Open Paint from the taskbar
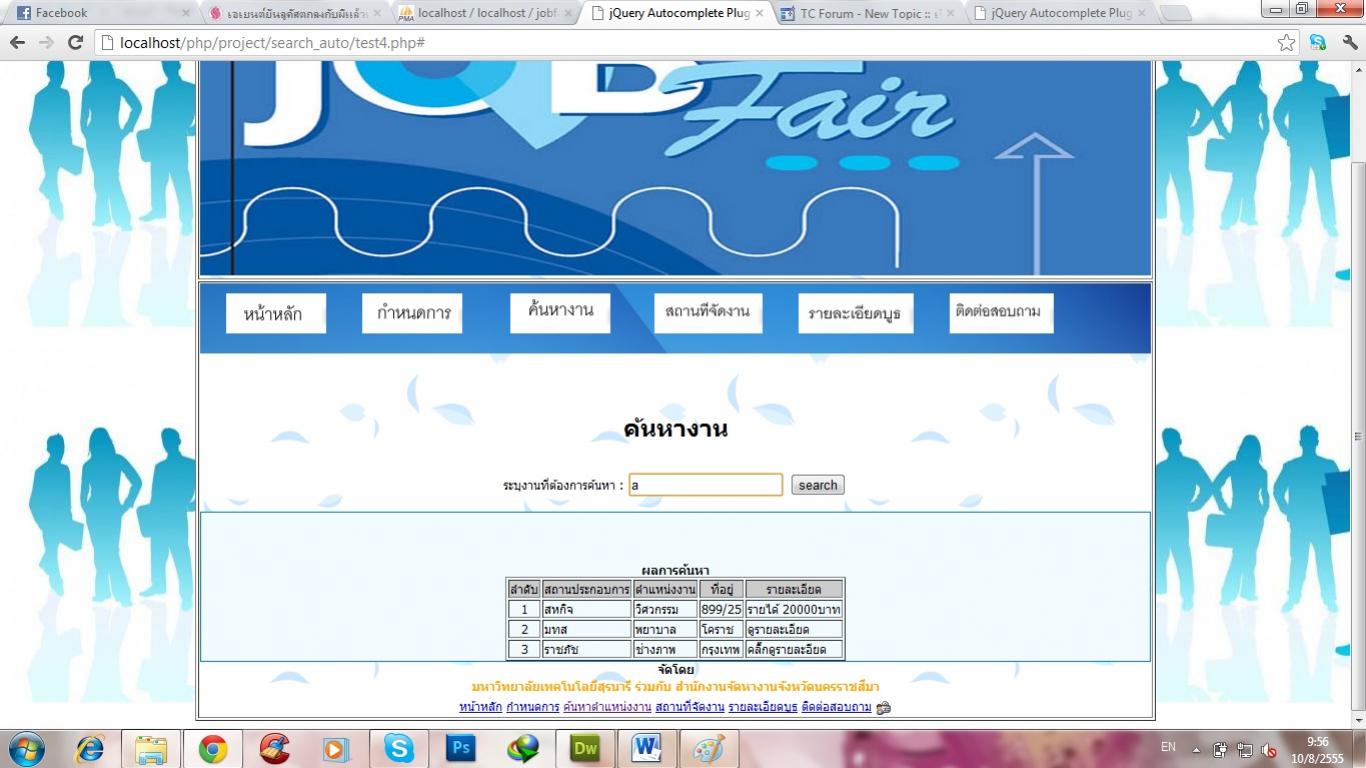Viewport: 1366px width, 768px height. click(x=708, y=749)
